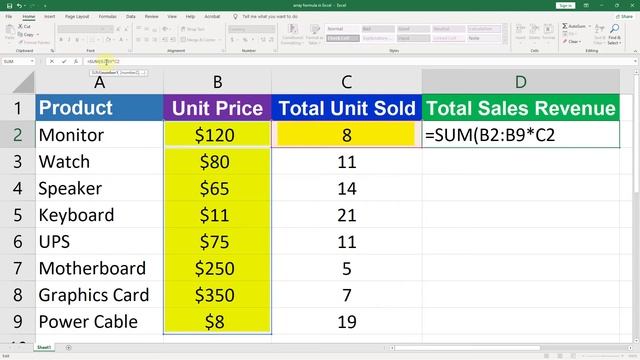Viewport: 640px width, 360px height.
Task: Expand the AutoSum dropdown arrow
Action: click(x=590, y=26)
